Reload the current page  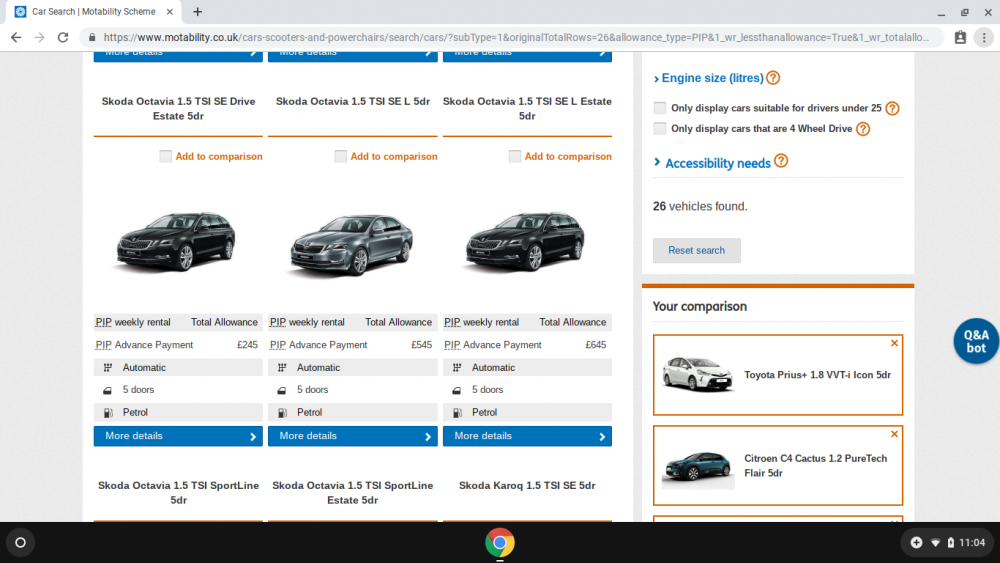pos(62,38)
